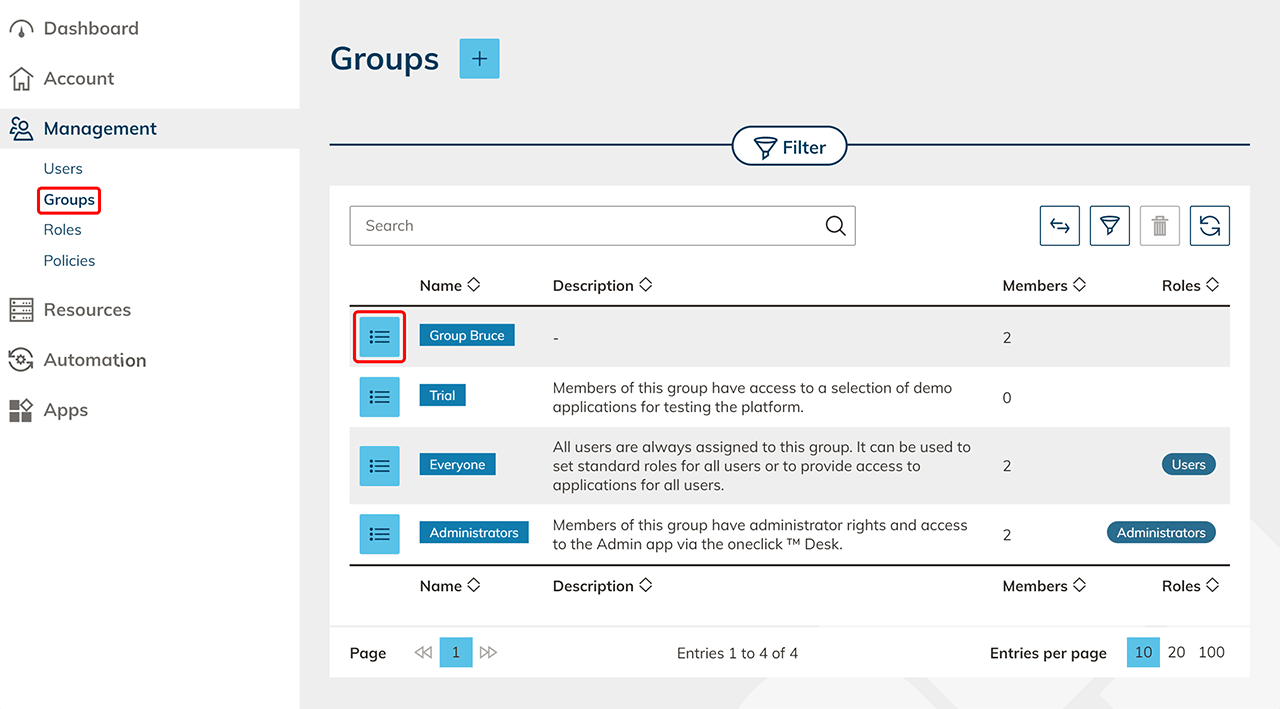The image size is (1280, 709).
Task: Click the funnel filter icon in toolbar
Action: [x=1109, y=226]
